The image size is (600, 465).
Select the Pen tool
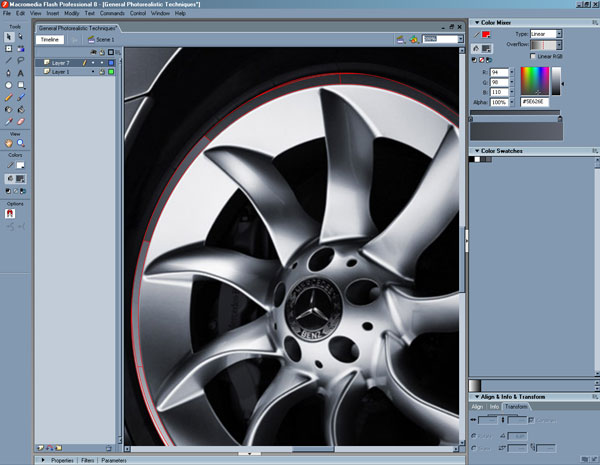pyautogui.click(x=9, y=73)
